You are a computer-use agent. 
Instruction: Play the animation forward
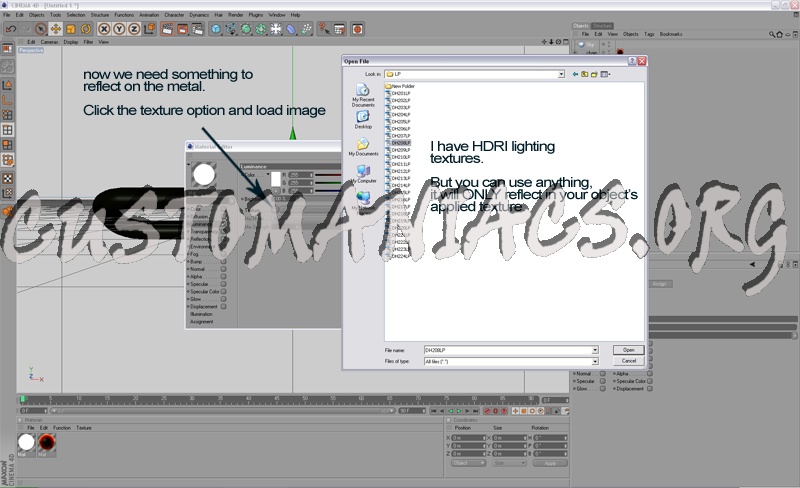[459, 411]
